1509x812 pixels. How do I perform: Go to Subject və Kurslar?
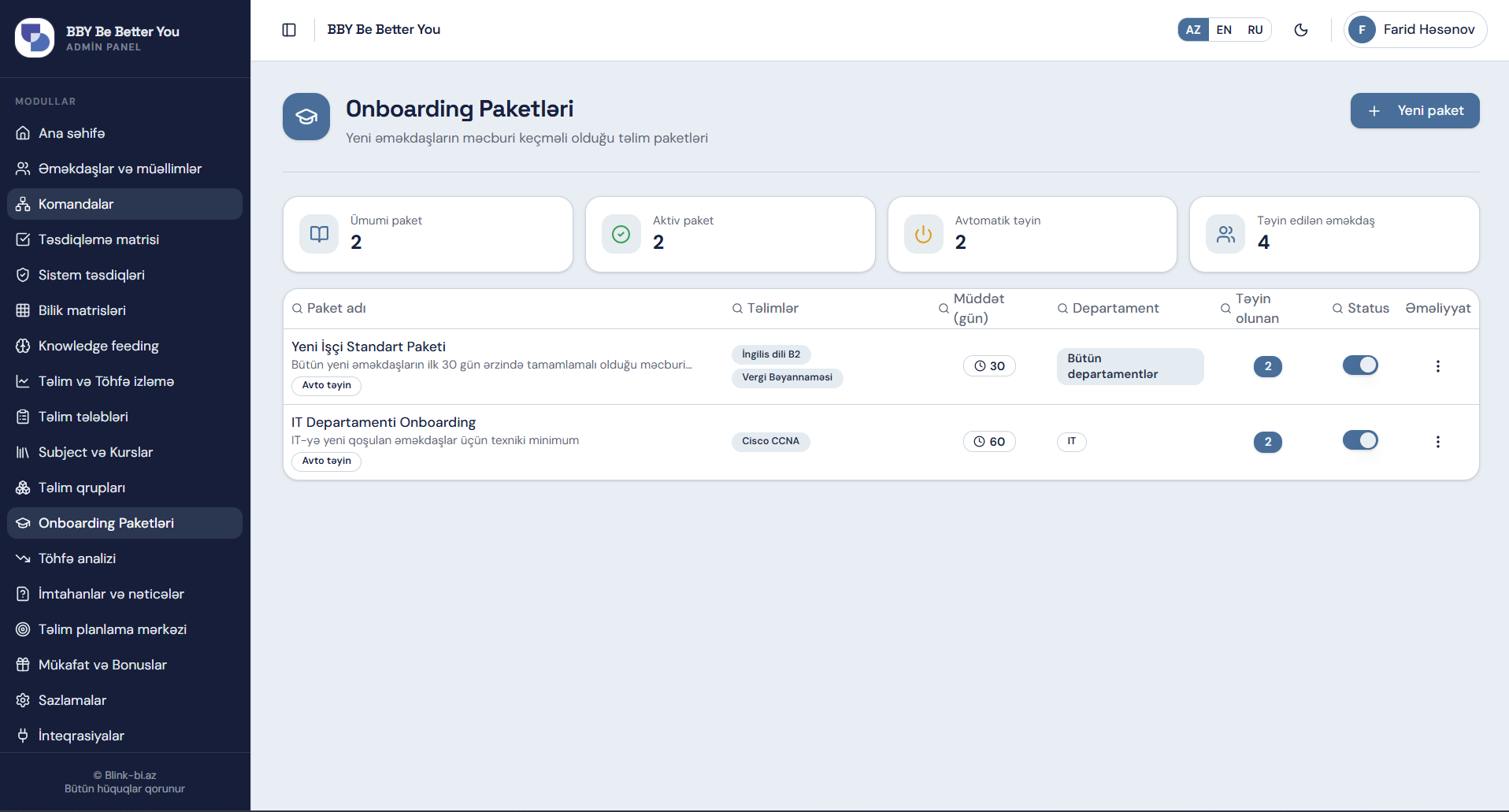[x=125, y=452]
